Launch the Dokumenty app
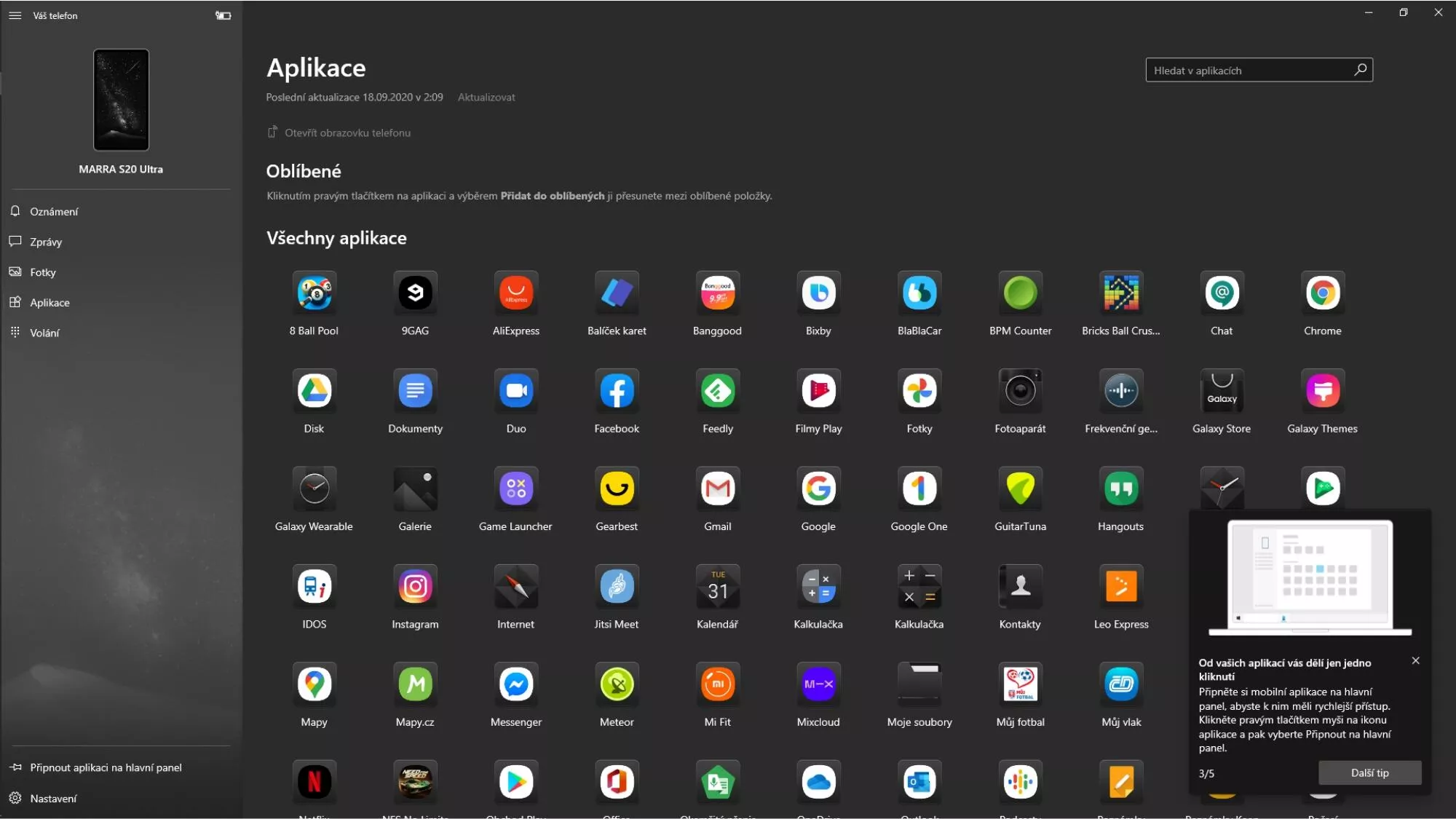 point(415,390)
